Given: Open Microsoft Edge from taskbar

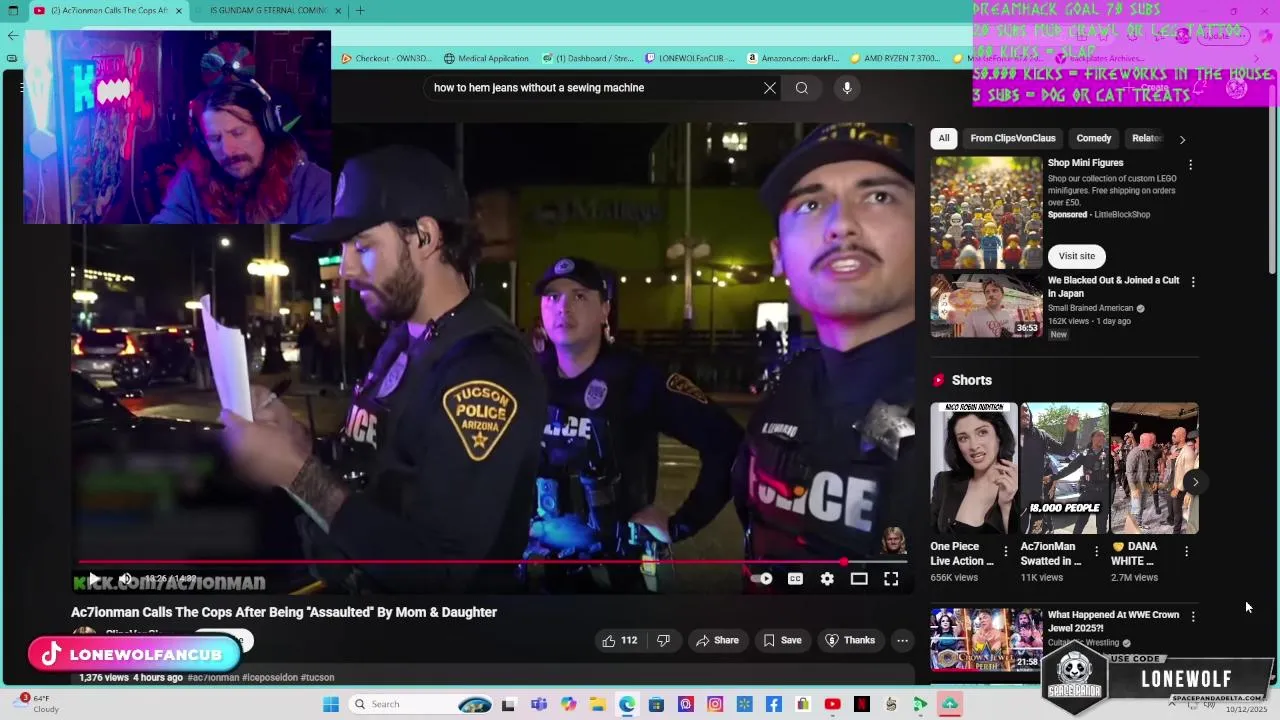Looking at the screenshot, I should (x=627, y=704).
